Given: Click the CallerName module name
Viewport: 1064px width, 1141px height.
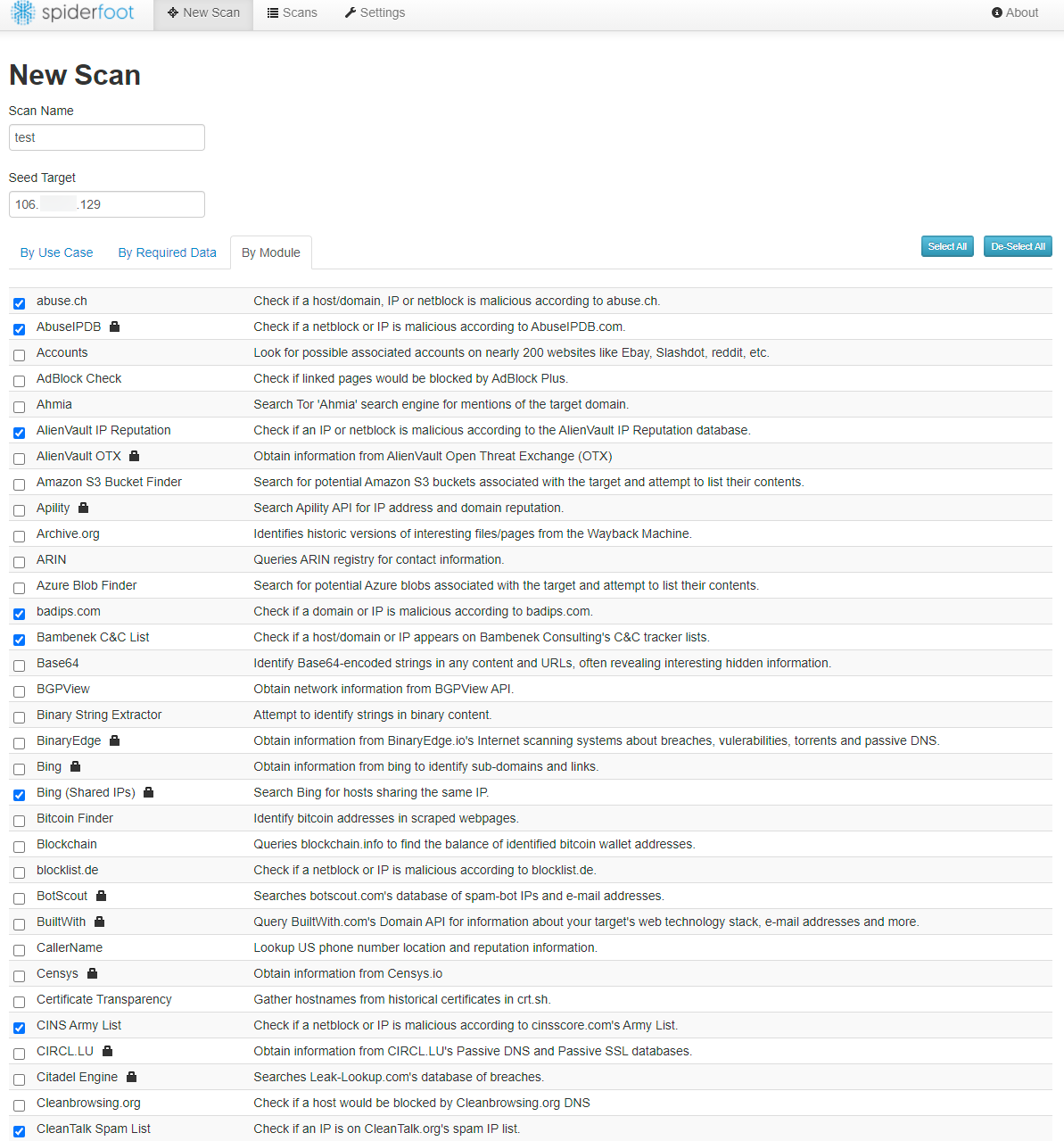Looking at the screenshot, I should coord(70,947).
